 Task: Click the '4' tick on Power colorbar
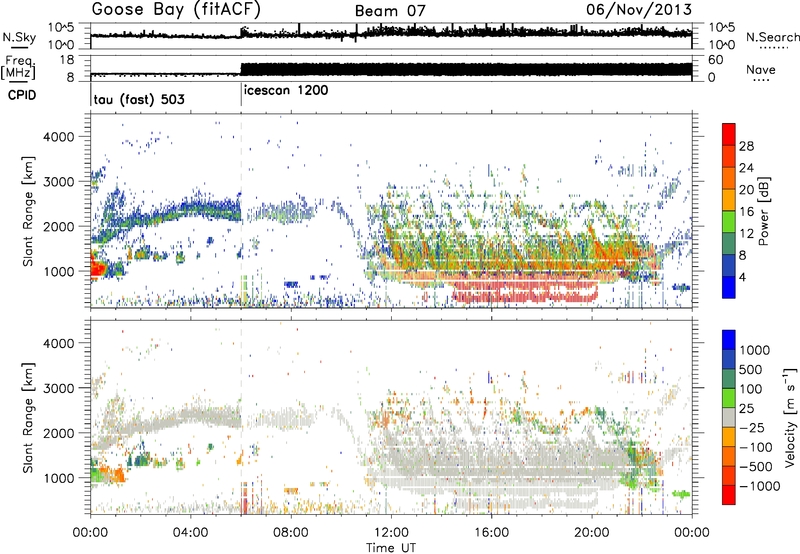pyautogui.click(x=743, y=277)
